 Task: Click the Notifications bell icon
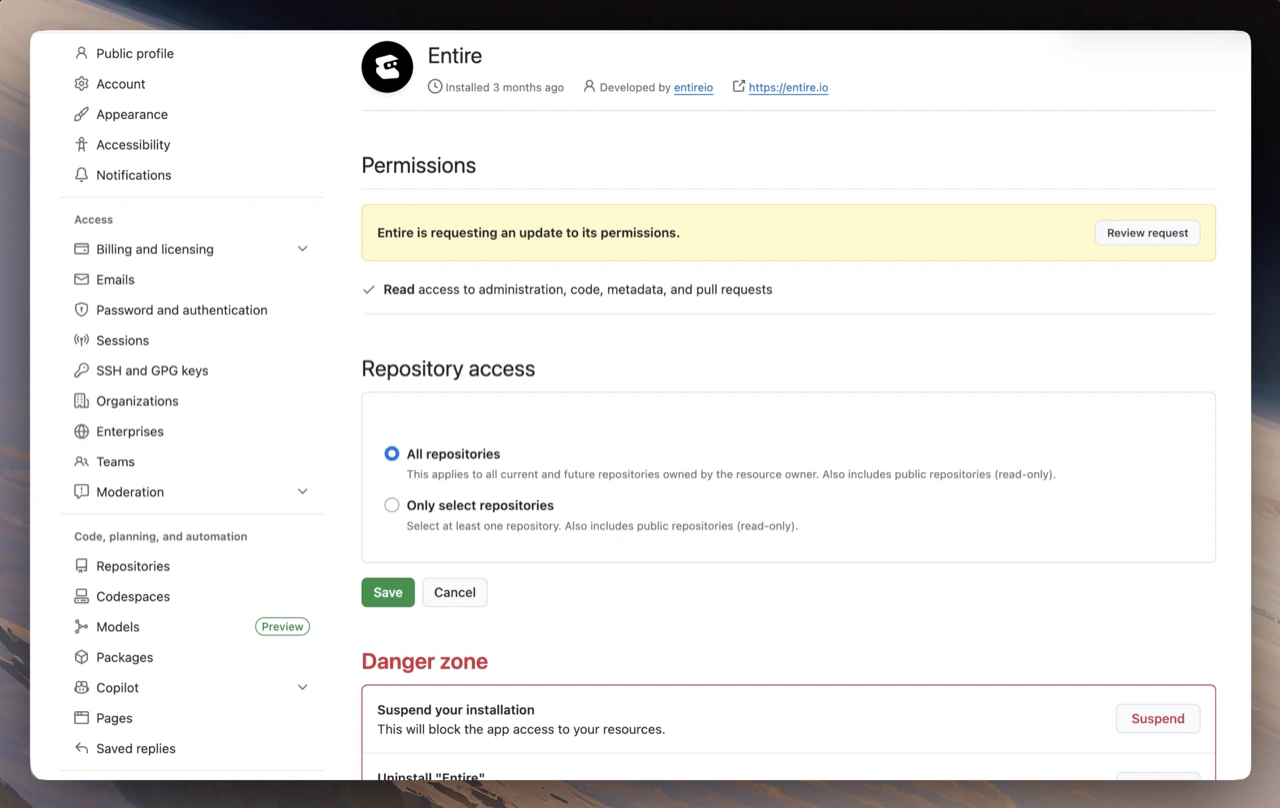(x=82, y=175)
